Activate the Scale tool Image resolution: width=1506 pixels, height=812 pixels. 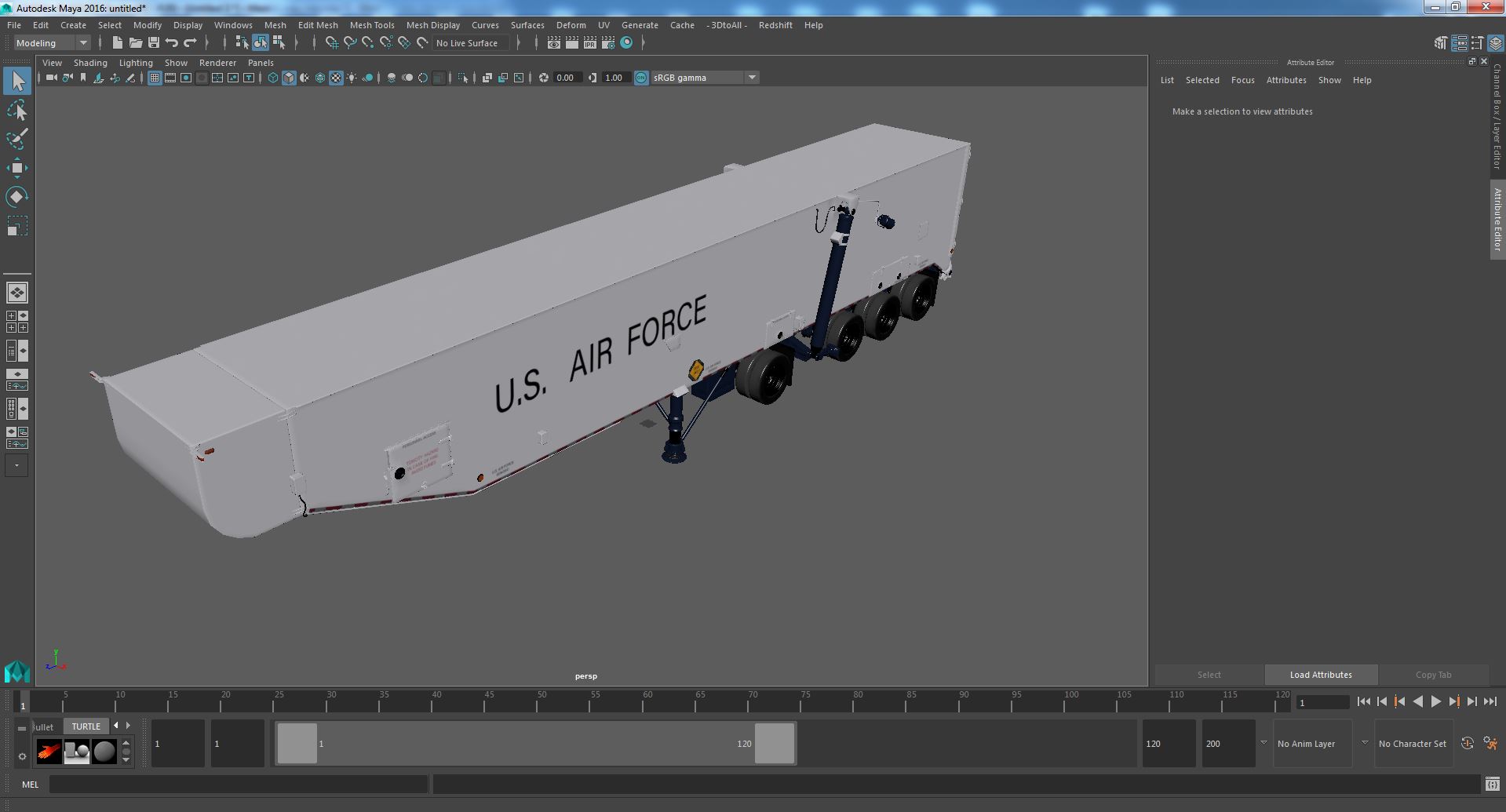click(17, 226)
